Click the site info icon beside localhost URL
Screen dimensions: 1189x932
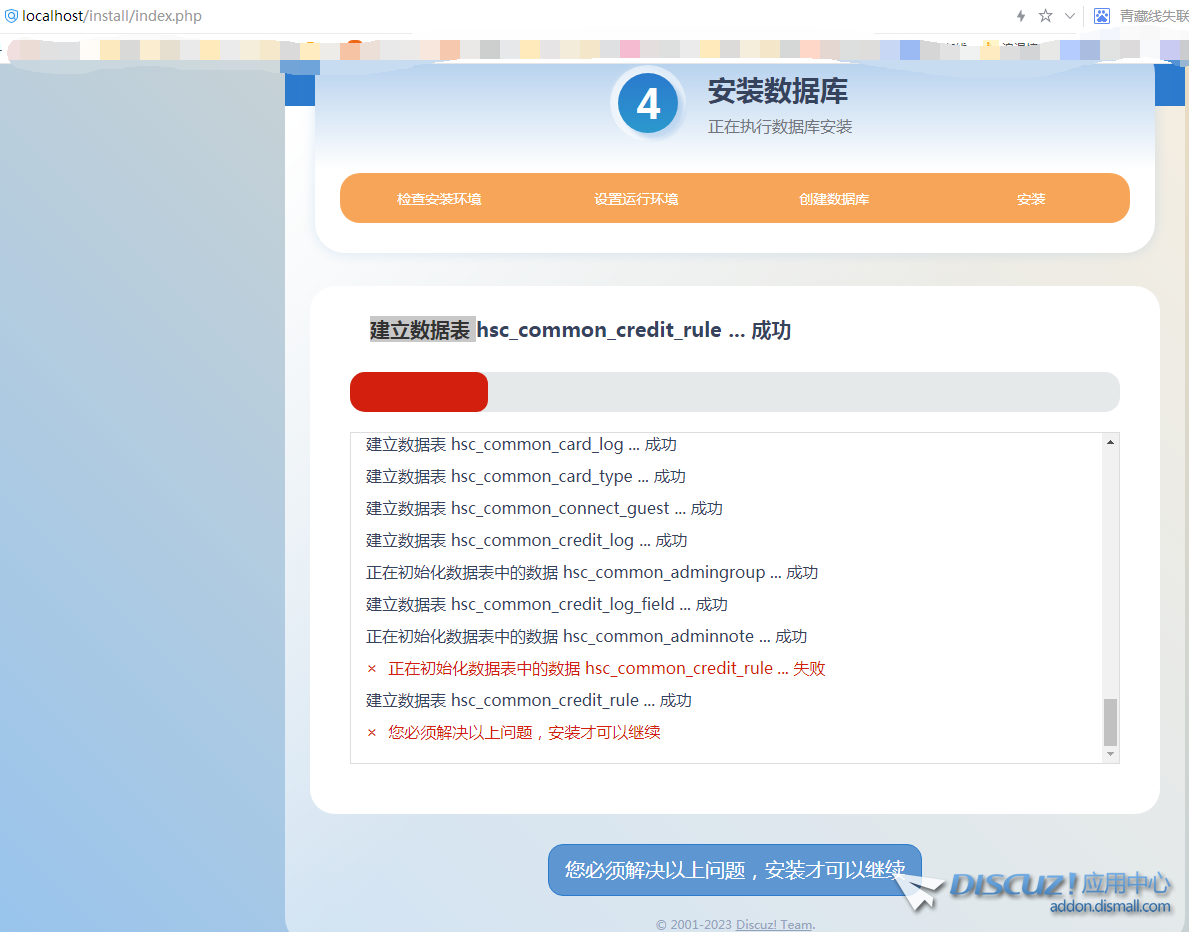tap(10, 15)
